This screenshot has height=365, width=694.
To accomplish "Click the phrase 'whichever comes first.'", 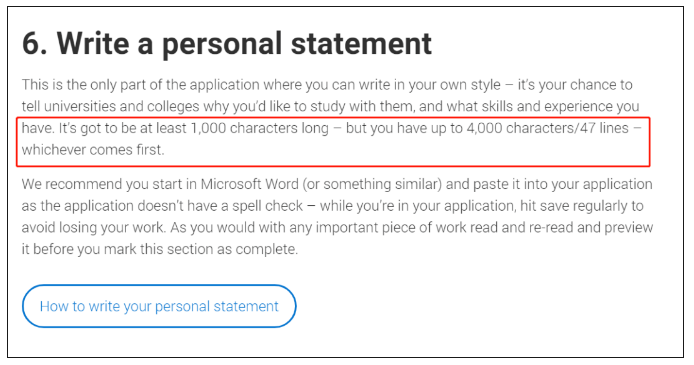I will (x=93, y=150).
